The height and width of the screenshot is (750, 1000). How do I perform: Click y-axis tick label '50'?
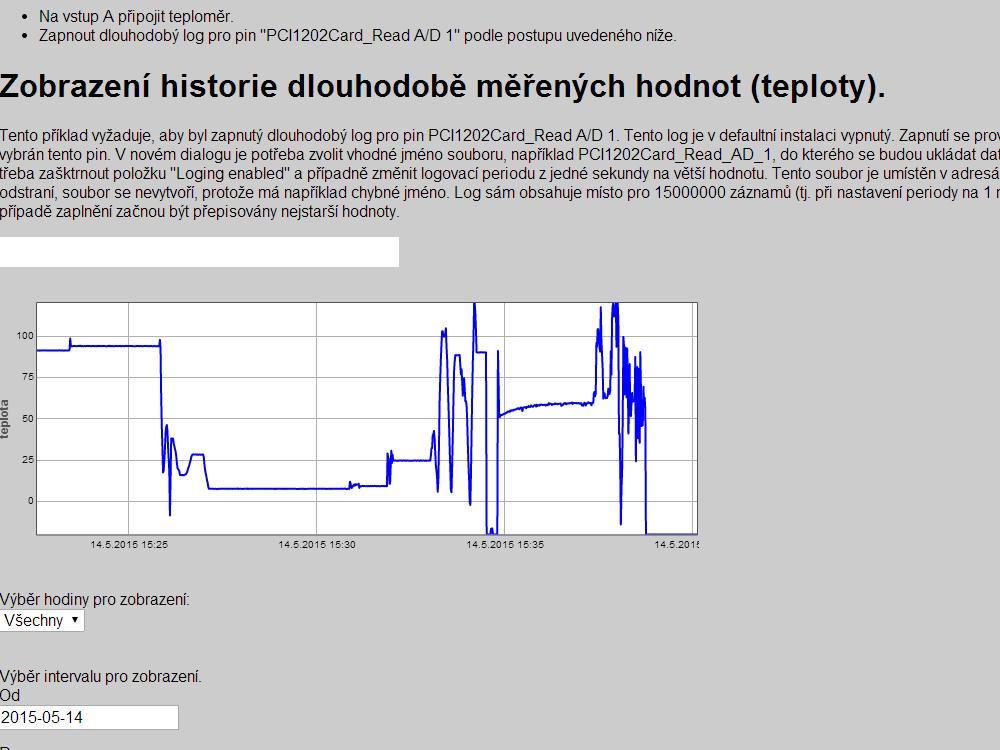tap(27, 418)
